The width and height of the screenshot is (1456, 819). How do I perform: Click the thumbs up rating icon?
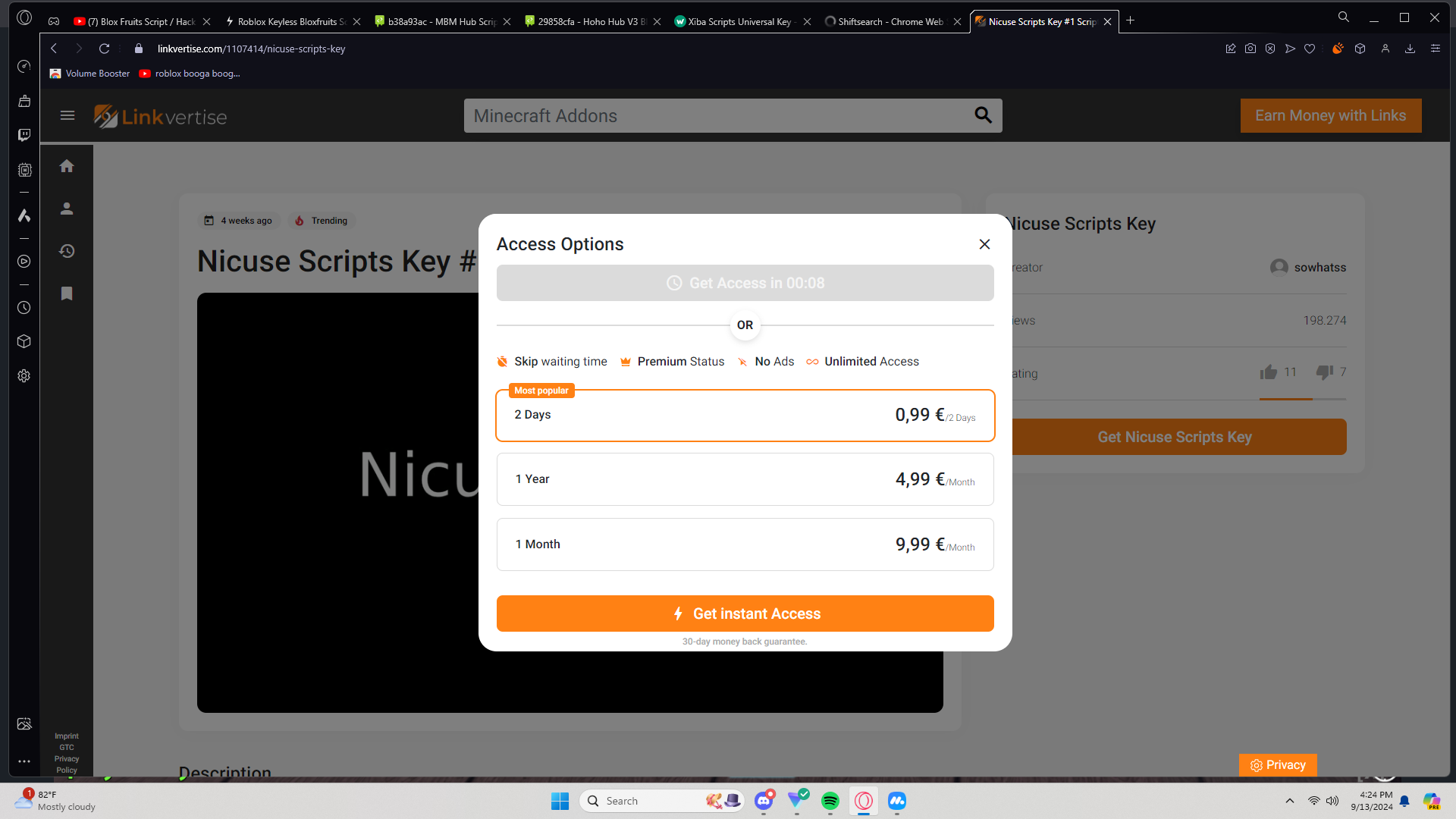click(x=1268, y=372)
